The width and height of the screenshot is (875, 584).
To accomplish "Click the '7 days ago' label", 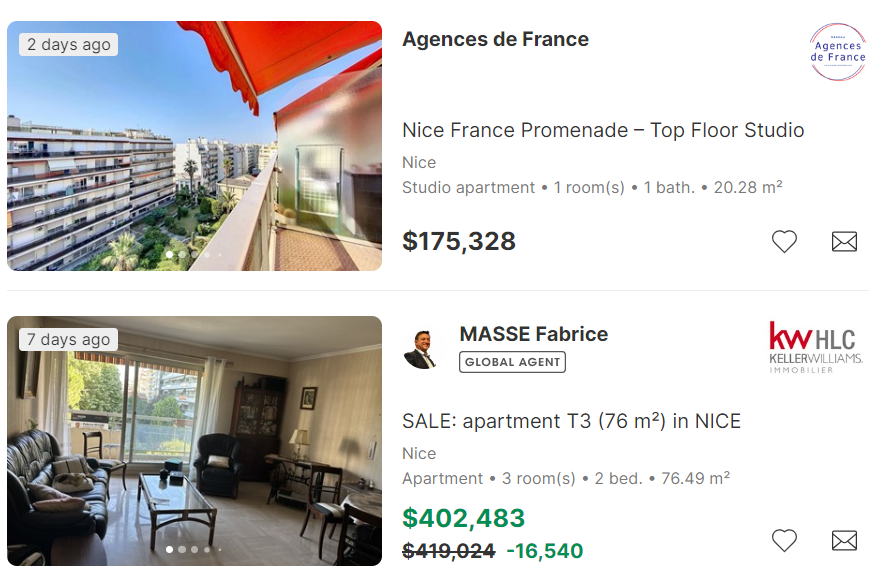I will click(68, 339).
